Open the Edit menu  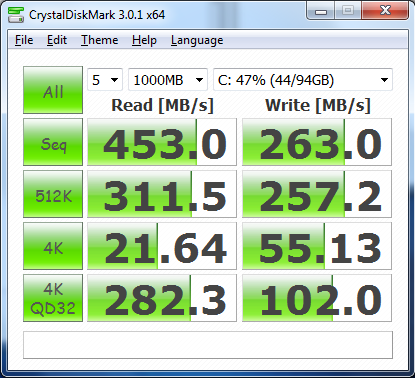coord(57,40)
